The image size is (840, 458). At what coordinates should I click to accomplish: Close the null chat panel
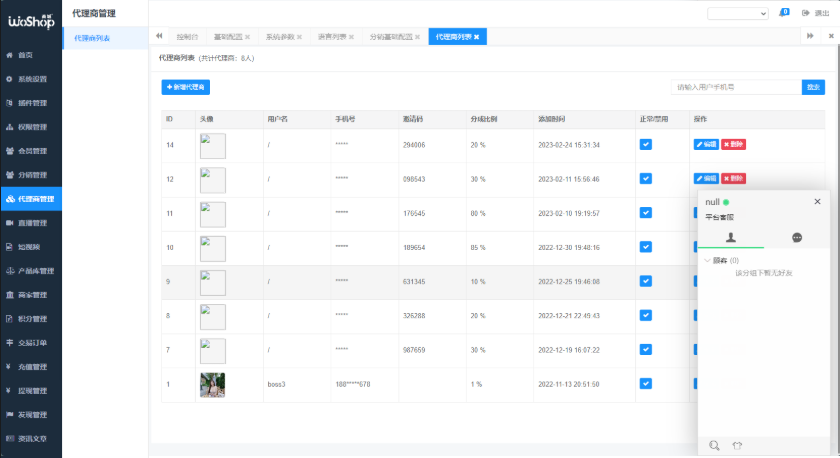[x=818, y=202]
